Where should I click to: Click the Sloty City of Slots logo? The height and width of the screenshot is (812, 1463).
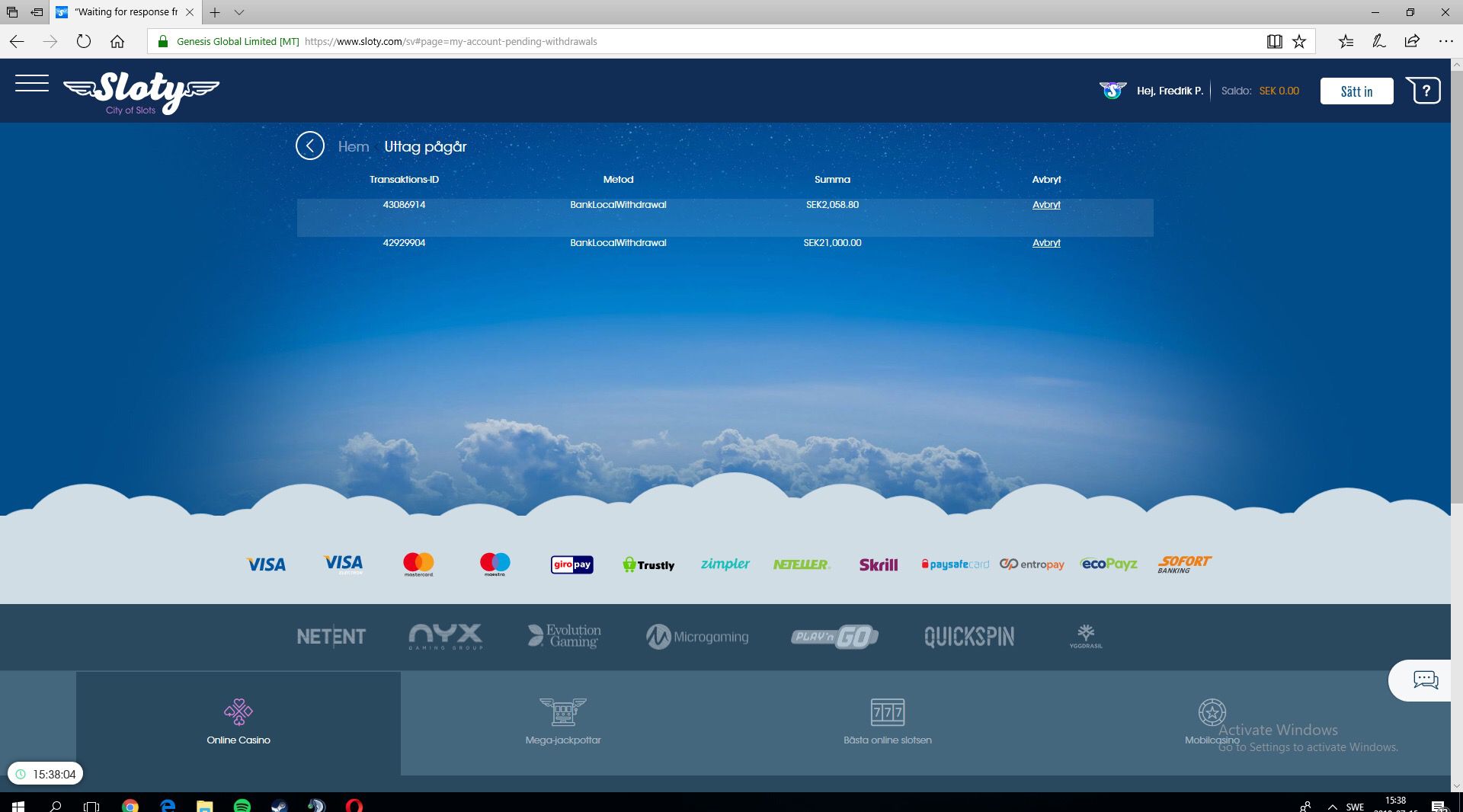pyautogui.click(x=141, y=93)
